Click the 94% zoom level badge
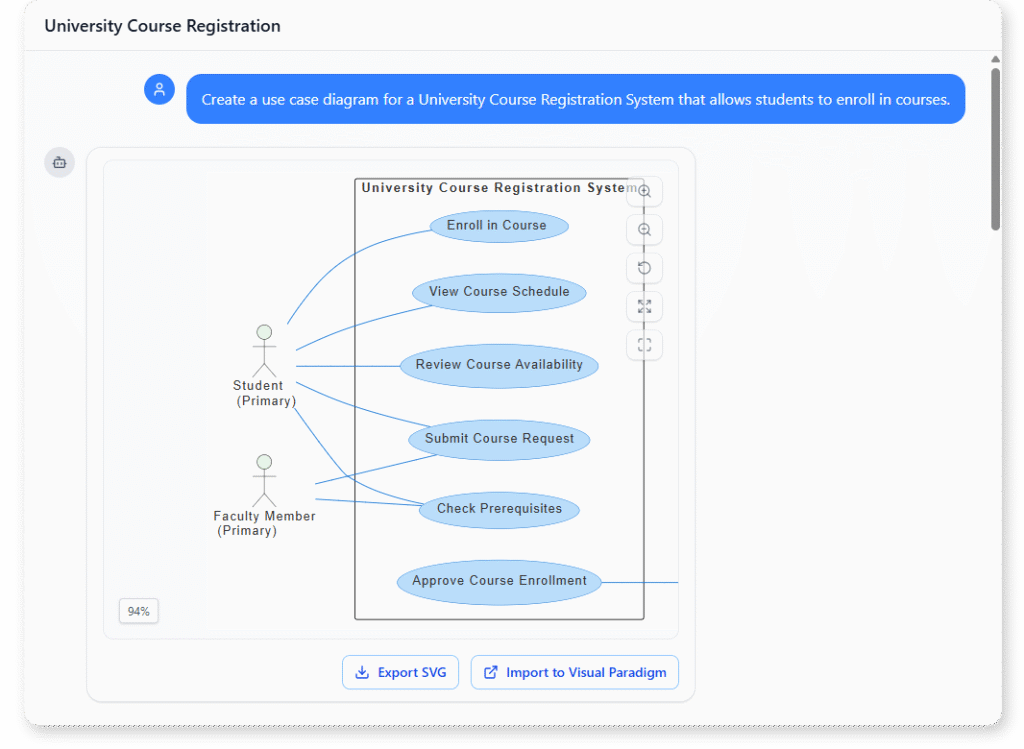The width and height of the screenshot is (1024, 749). pos(138,610)
